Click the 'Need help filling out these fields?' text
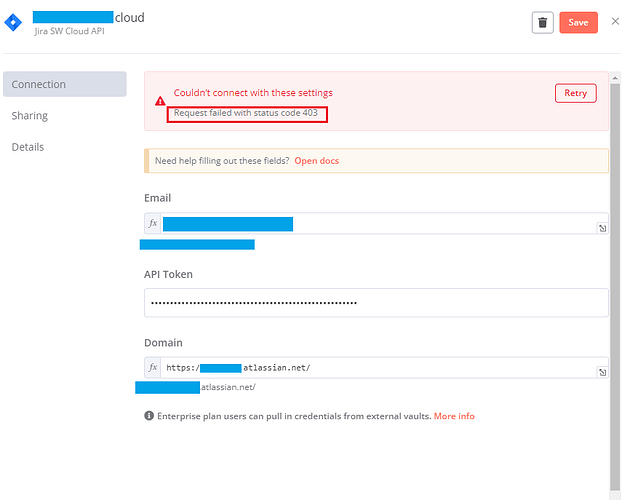622x500 pixels. 222,161
